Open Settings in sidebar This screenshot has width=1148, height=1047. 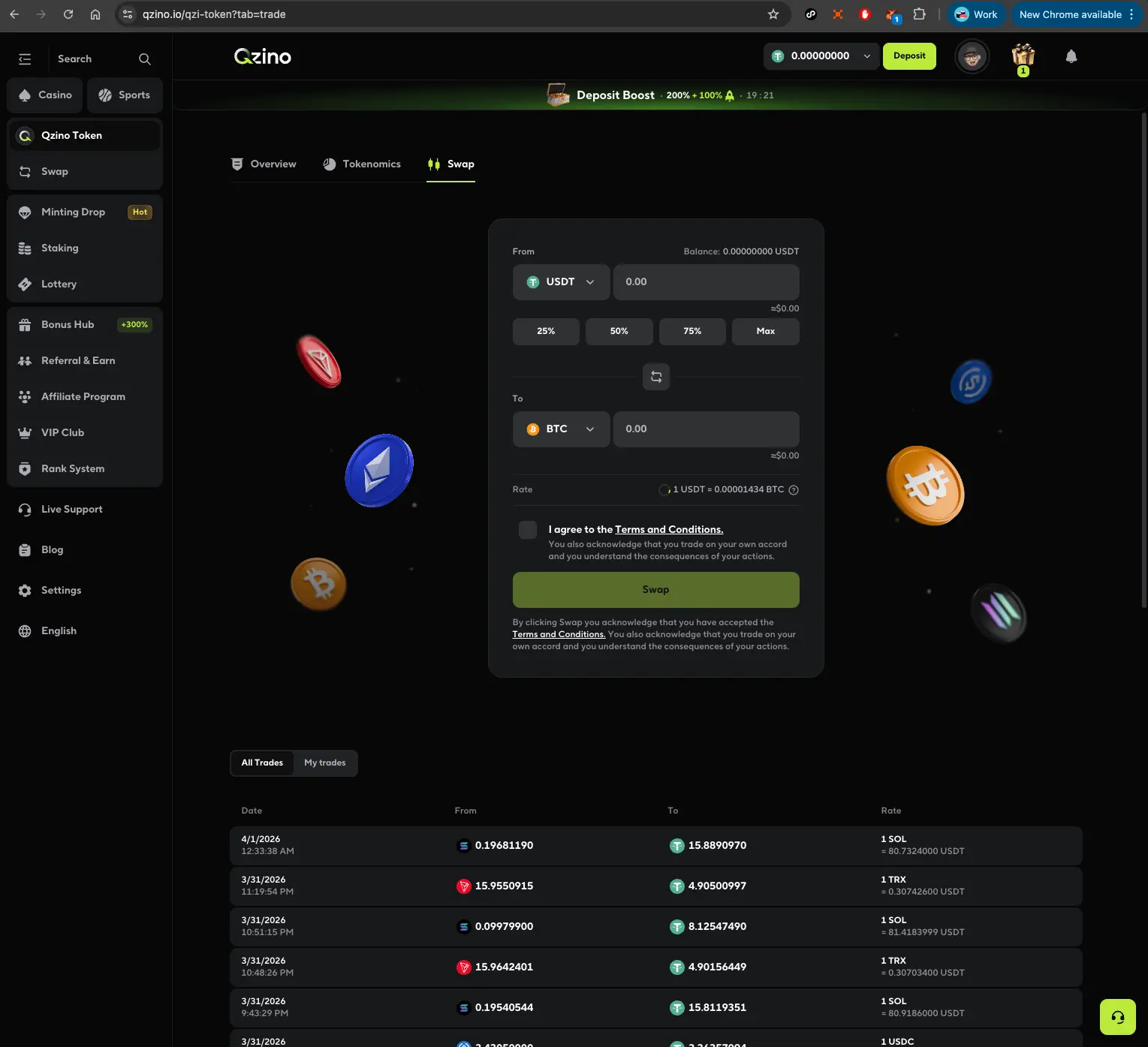85,591
